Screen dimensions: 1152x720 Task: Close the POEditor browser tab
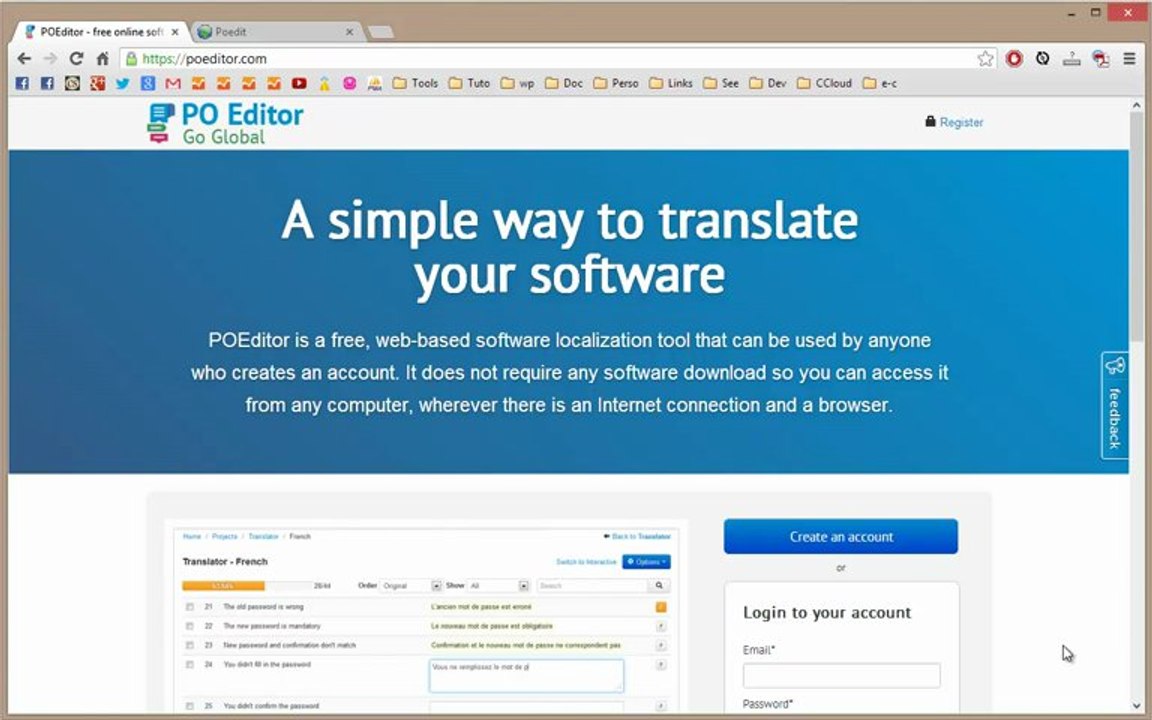(x=175, y=32)
